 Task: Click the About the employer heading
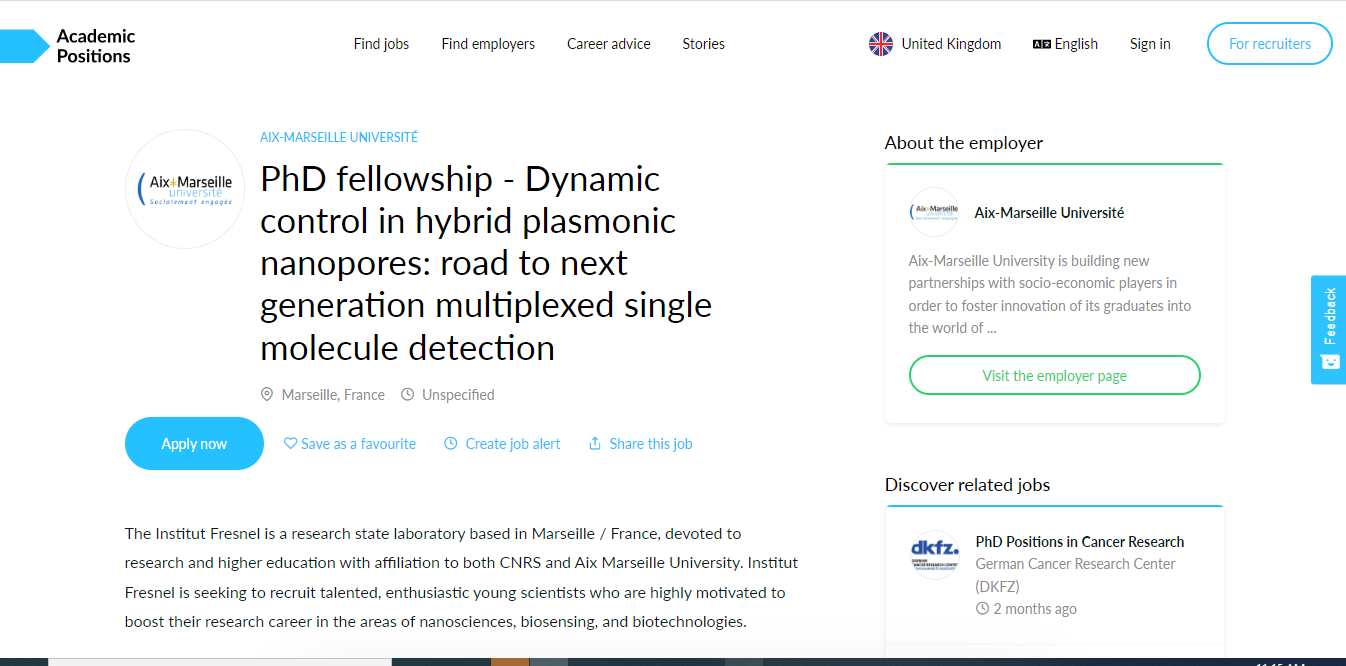tap(964, 143)
